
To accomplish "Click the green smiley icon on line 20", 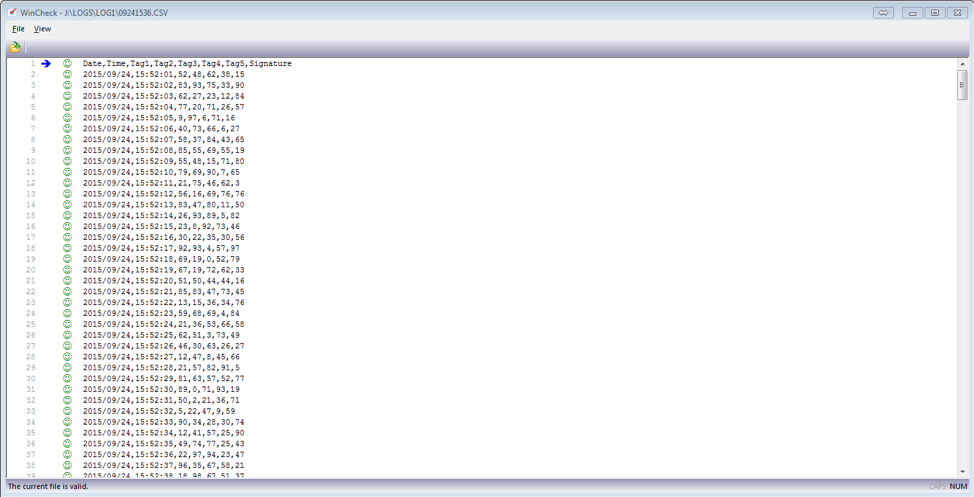I will [67, 270].
